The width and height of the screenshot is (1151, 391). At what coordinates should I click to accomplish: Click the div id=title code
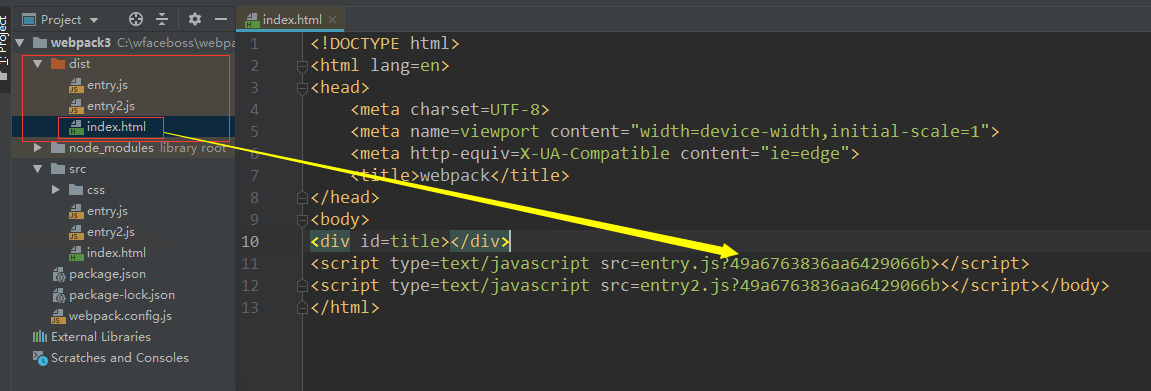410,241
